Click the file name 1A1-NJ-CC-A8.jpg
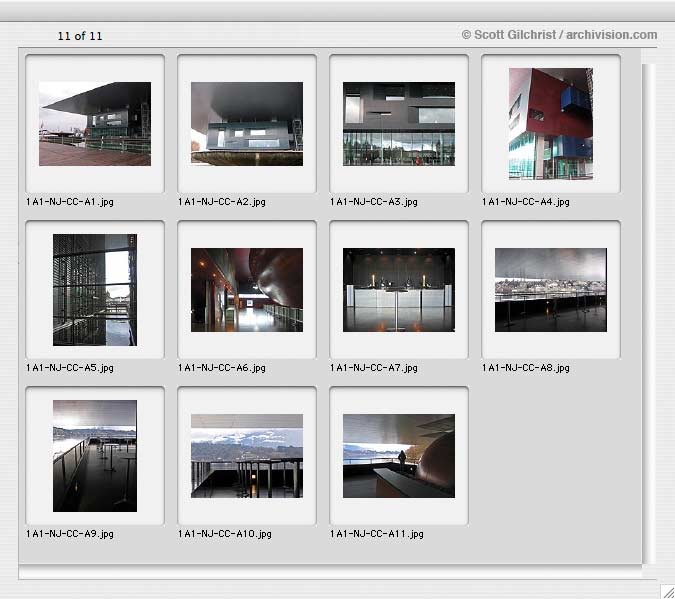Image resolution: width=675 pixels, height=599 pixels. click(x=526, y=368)
